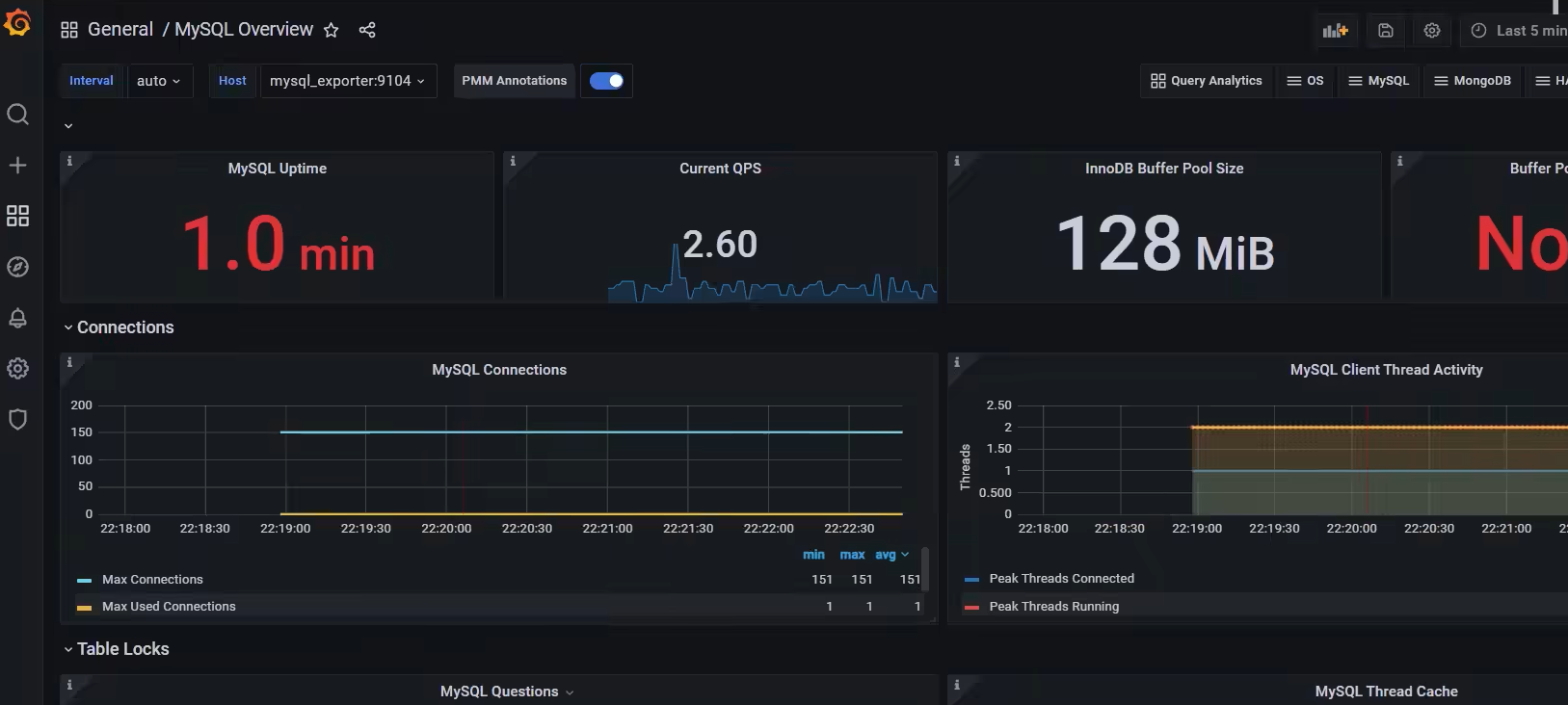This screenshot has width=1568, height=705.
Task: Open the MySQL Questions panel menu
Action: pos(570,692)
